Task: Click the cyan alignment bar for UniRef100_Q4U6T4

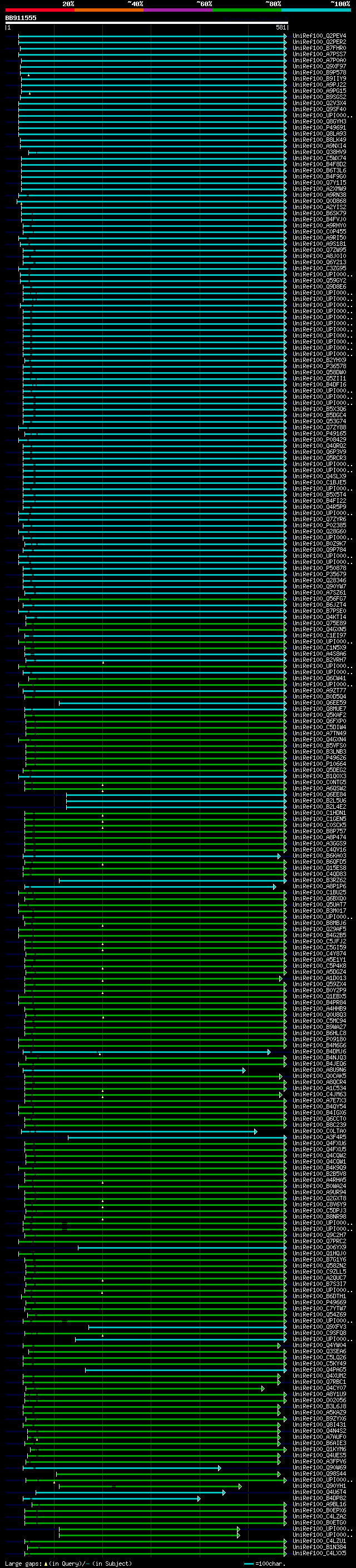Action: click(130, 1492)
